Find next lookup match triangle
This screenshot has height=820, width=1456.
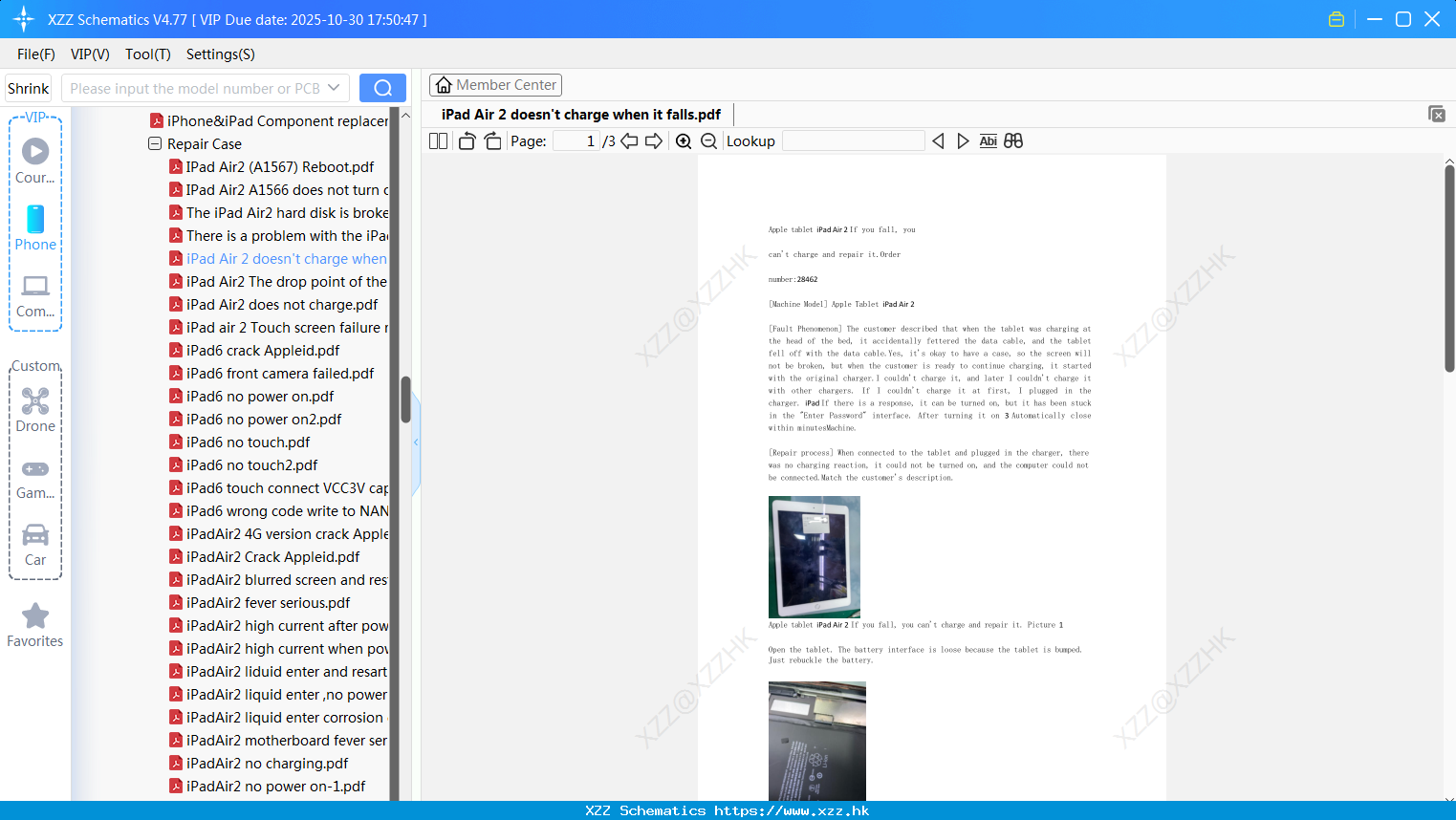click(x=963, y=141)
